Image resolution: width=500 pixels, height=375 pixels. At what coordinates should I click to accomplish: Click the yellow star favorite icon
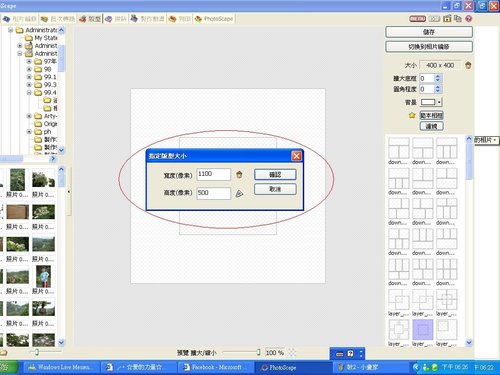412,115
